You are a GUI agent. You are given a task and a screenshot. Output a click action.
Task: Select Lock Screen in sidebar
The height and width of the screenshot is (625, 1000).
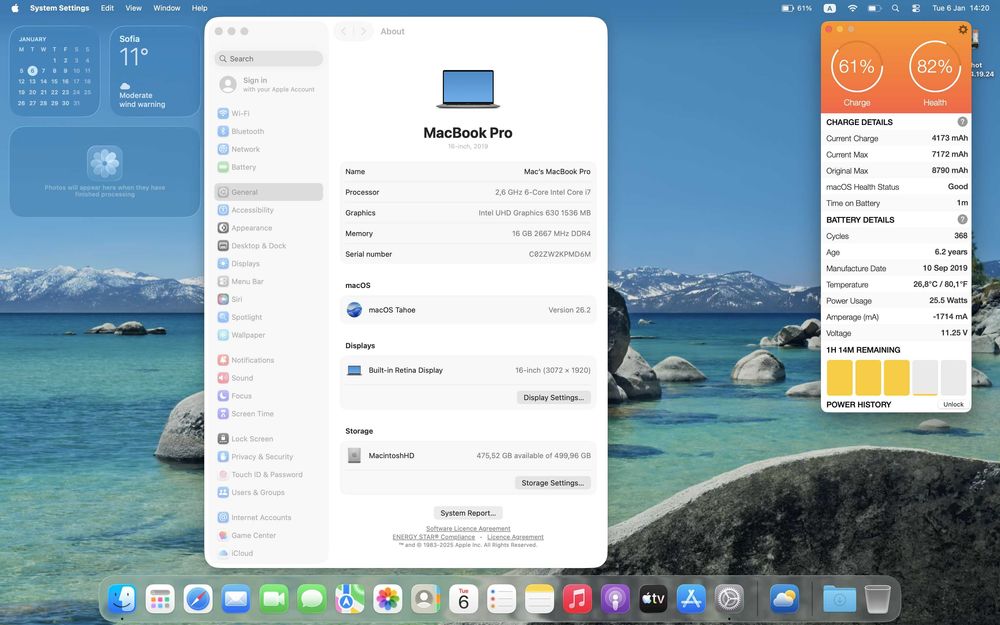point(268,439)
